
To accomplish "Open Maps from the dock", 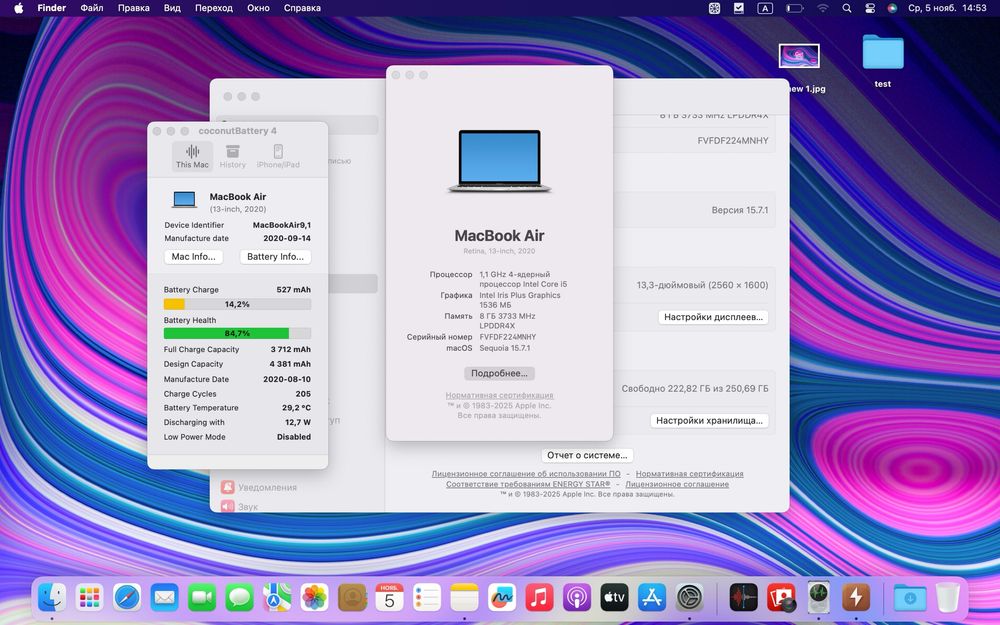I will tap(277, 598).
